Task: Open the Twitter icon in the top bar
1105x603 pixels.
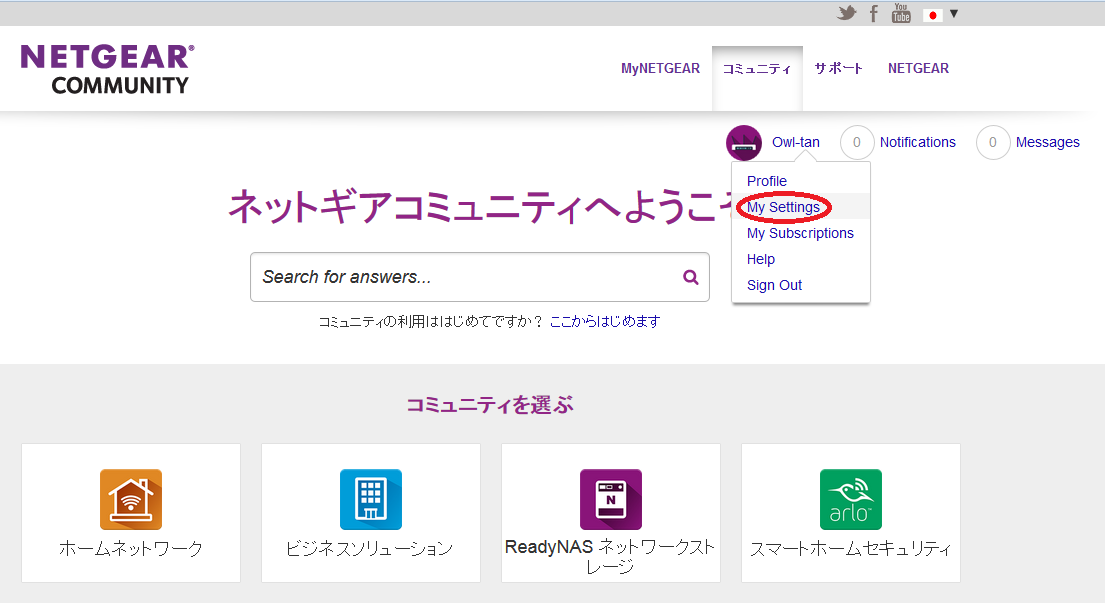Action: pyautogui.click(x=846, y=13)
